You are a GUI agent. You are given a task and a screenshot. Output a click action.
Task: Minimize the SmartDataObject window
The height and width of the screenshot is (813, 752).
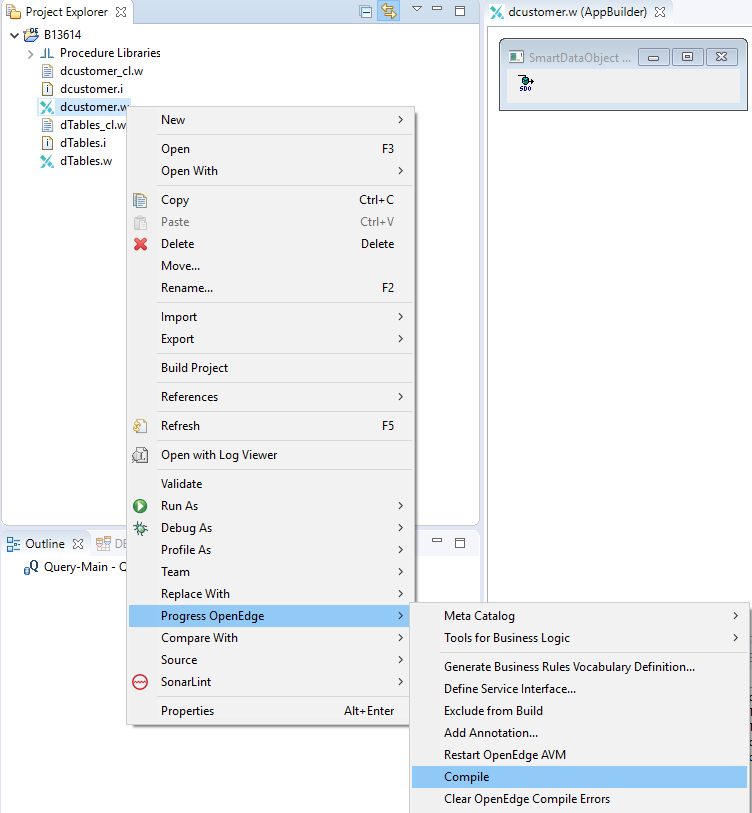653,57
